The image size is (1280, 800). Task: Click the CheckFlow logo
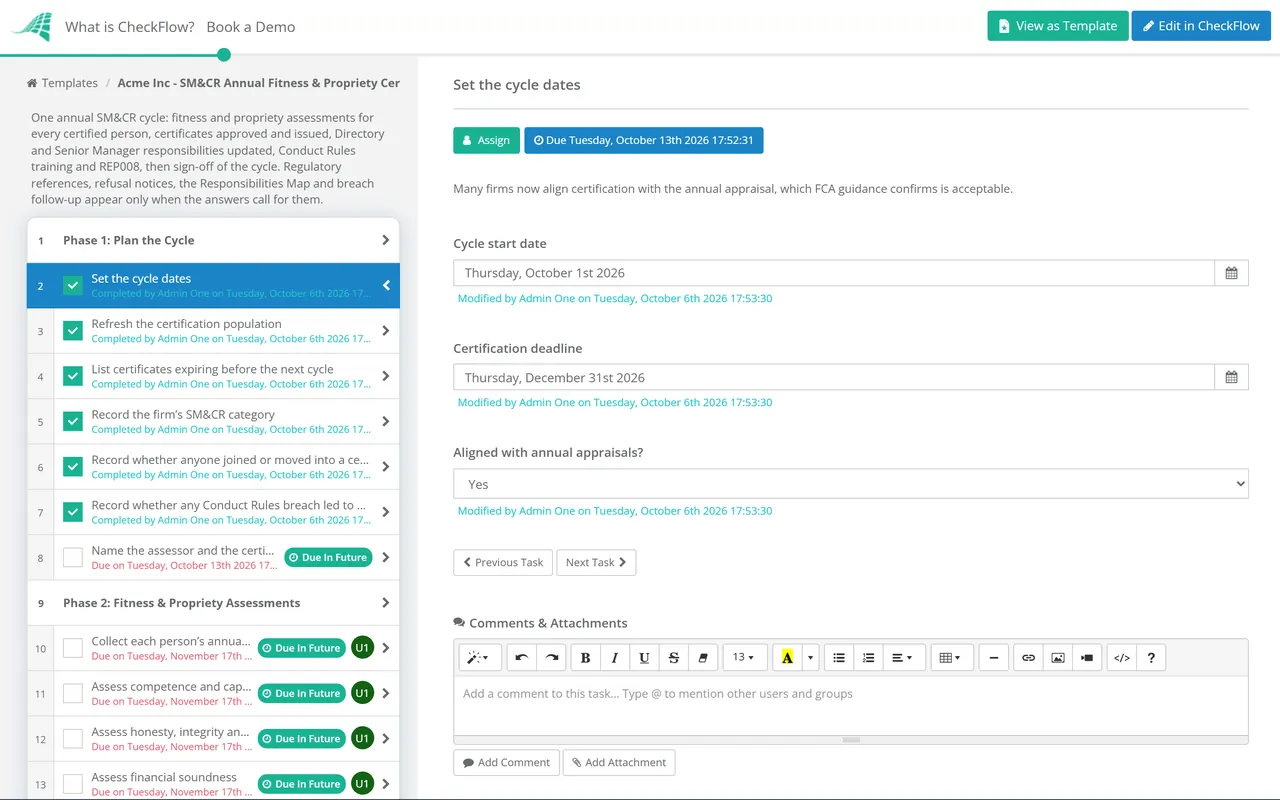(x=31, y=27)
